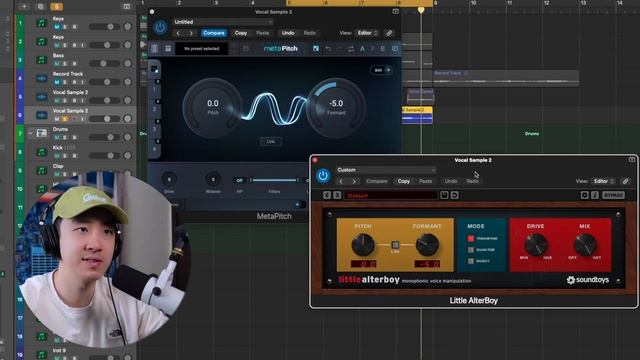Click next setting arrow in Little AlterBoy header
Screen dimensions: 640x360
354,181
